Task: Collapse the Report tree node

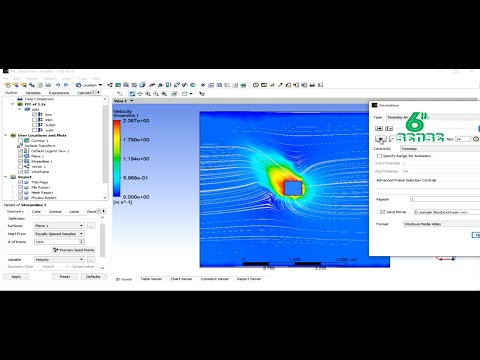Action: coord(6,177)
